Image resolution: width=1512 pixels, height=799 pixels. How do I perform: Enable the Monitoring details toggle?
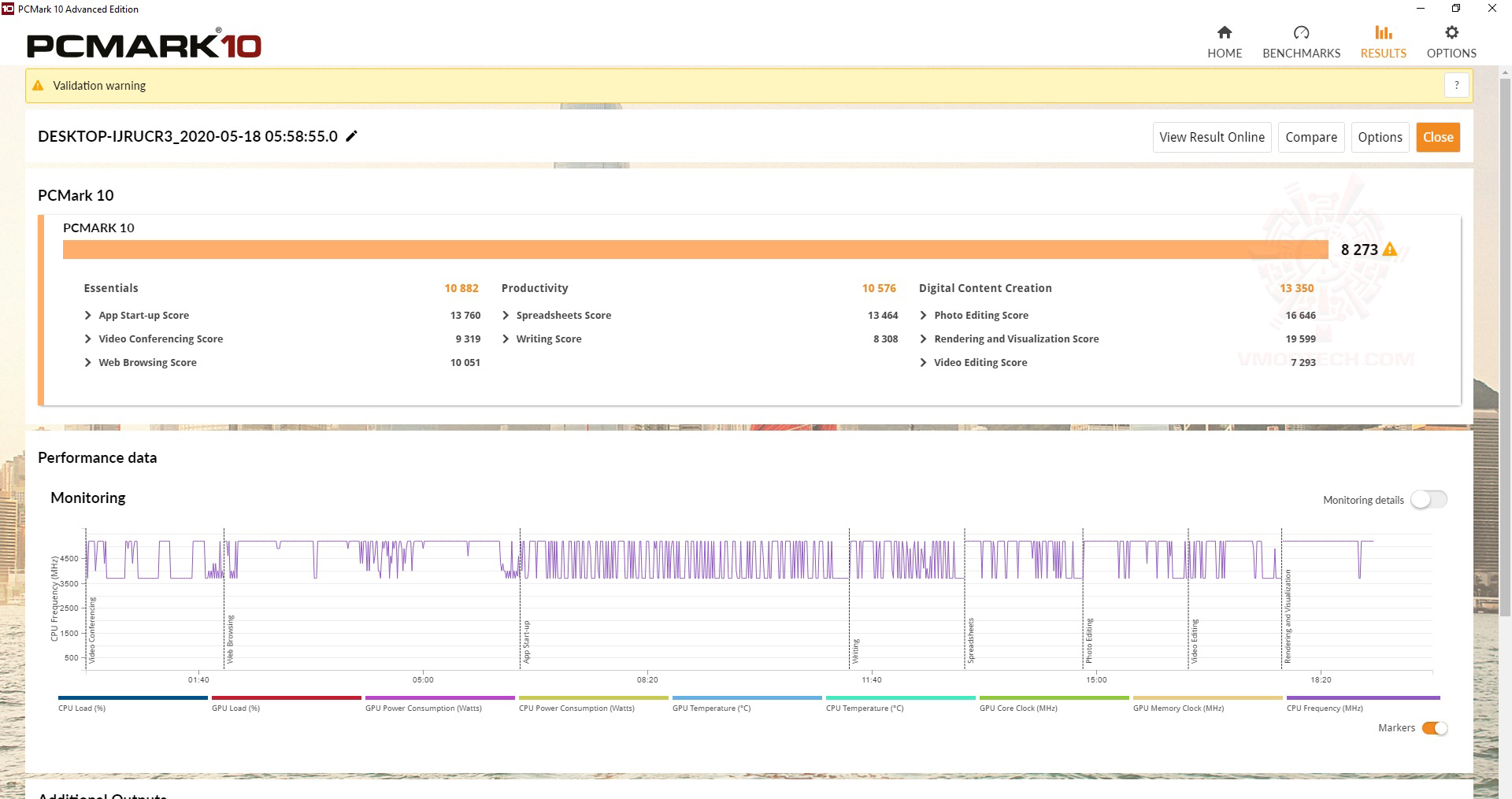coord(1429,500)
